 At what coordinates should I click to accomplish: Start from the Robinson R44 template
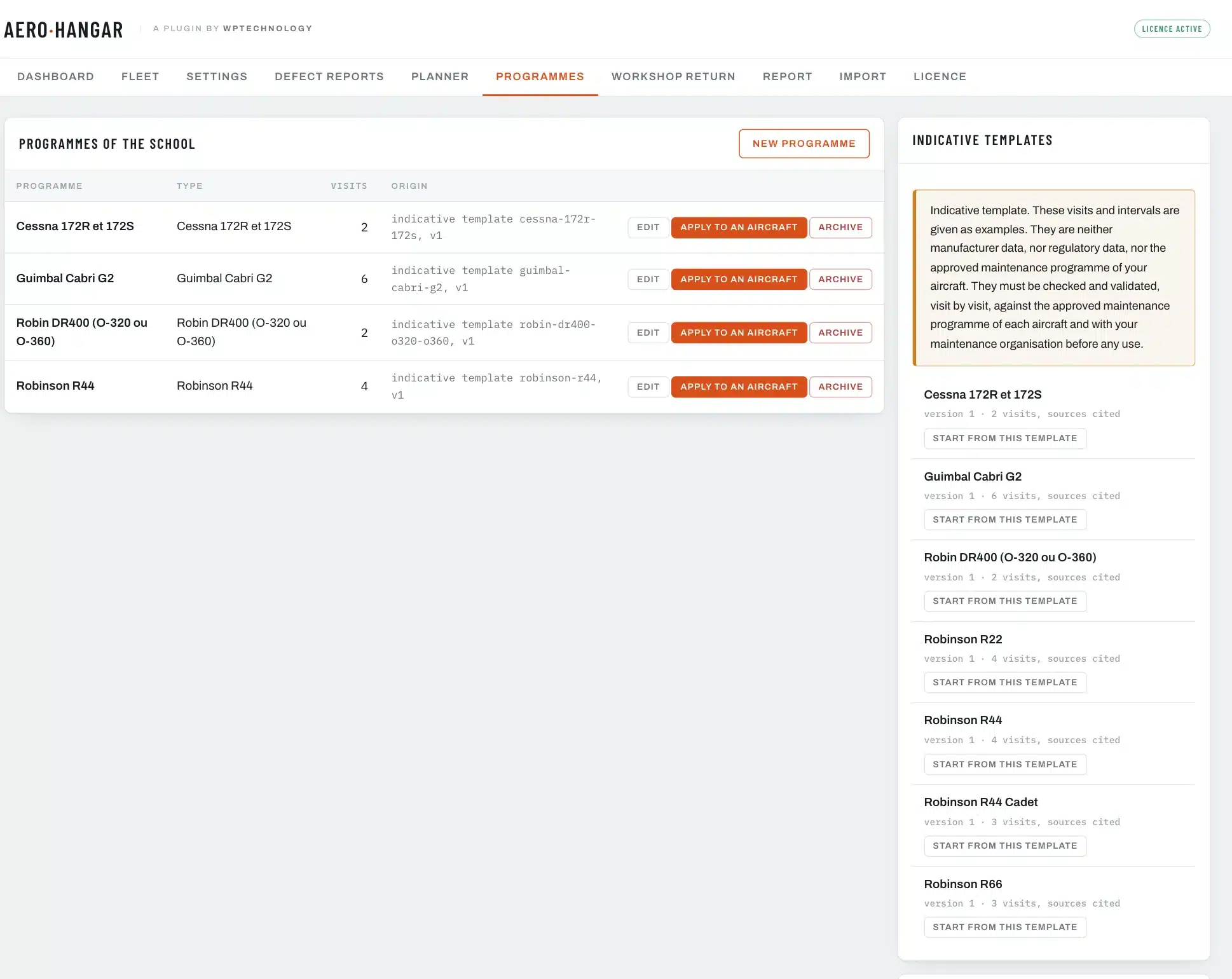(x=1005, y=764)
